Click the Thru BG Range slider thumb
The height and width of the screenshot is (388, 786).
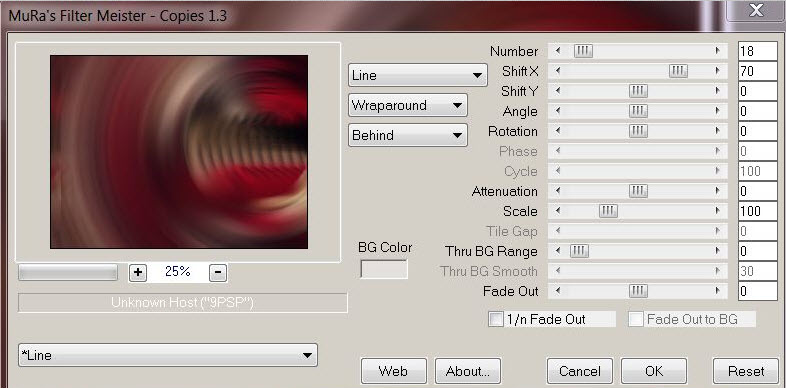click(579, 251)
